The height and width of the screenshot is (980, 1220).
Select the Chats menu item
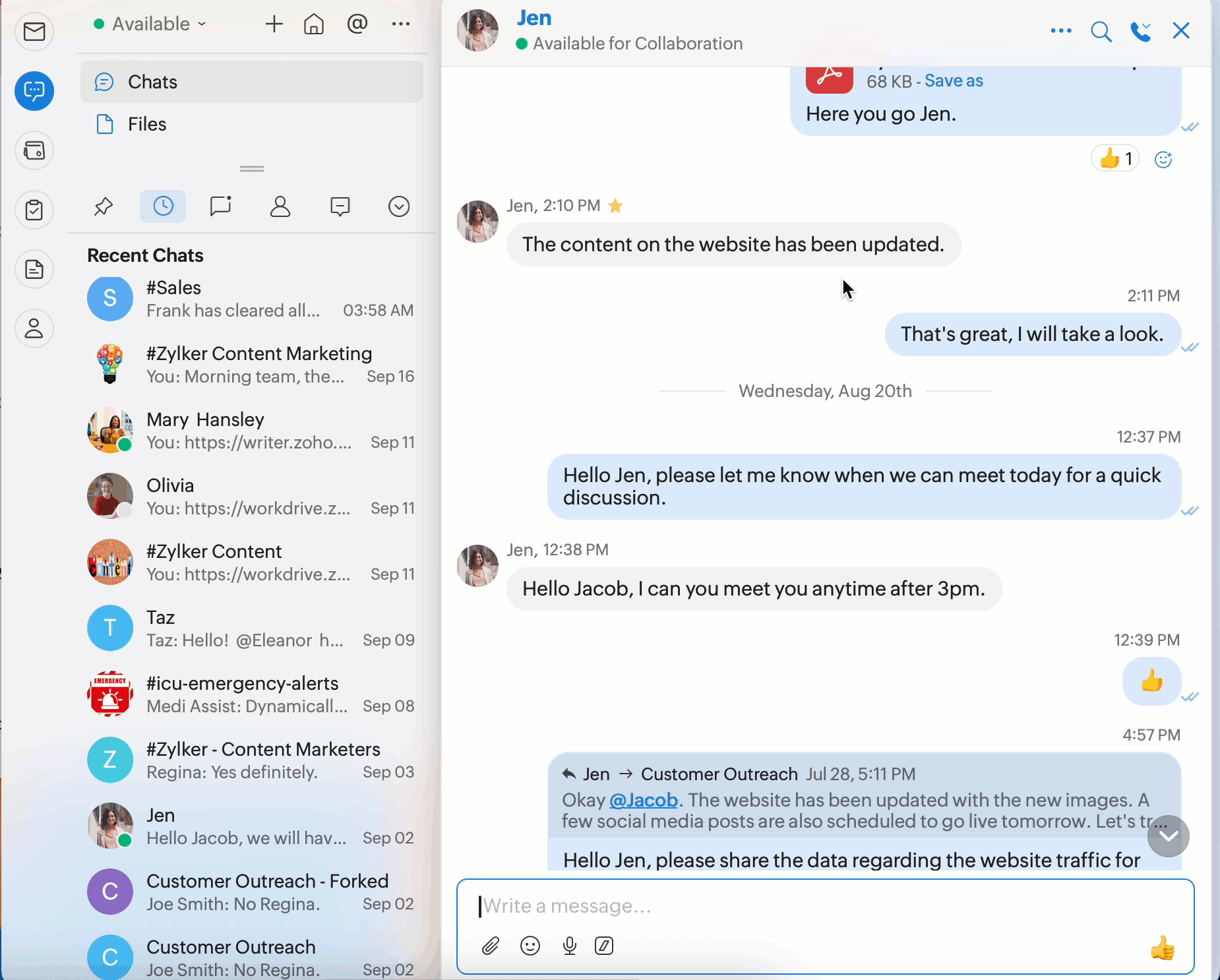pyautogui.click(x=252, y=82)
